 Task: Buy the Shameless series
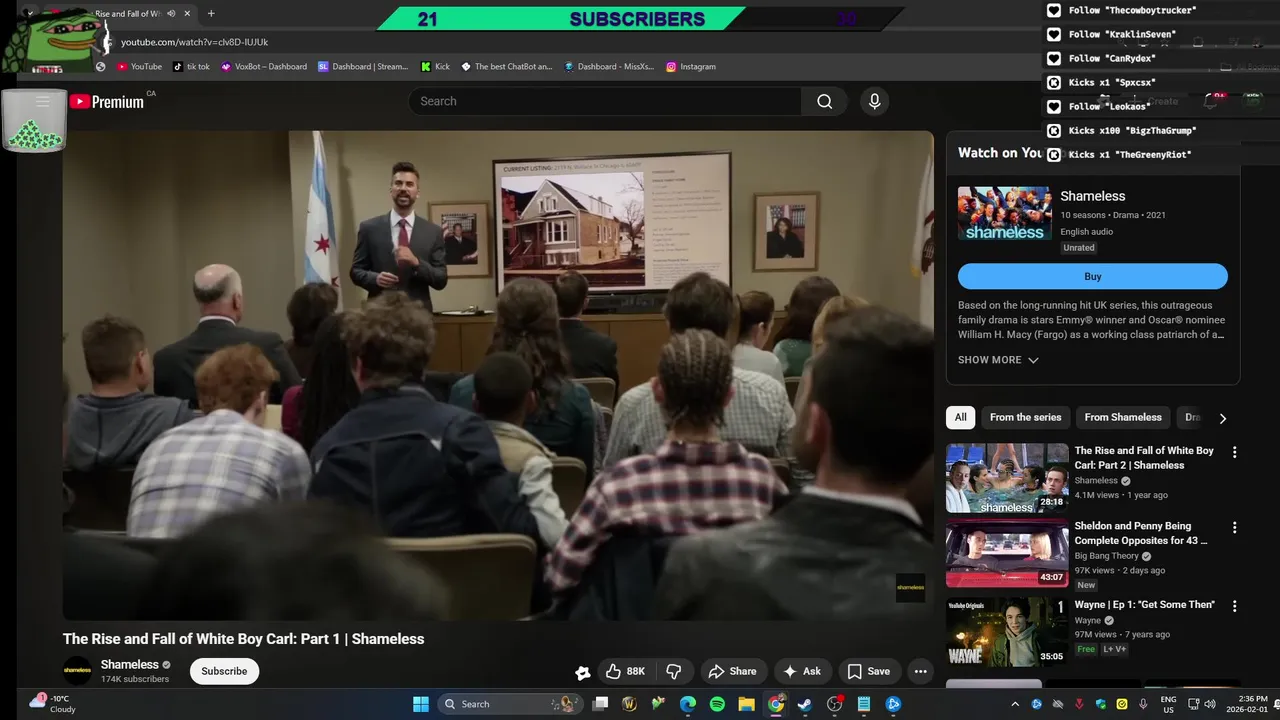pos(1093,277)
